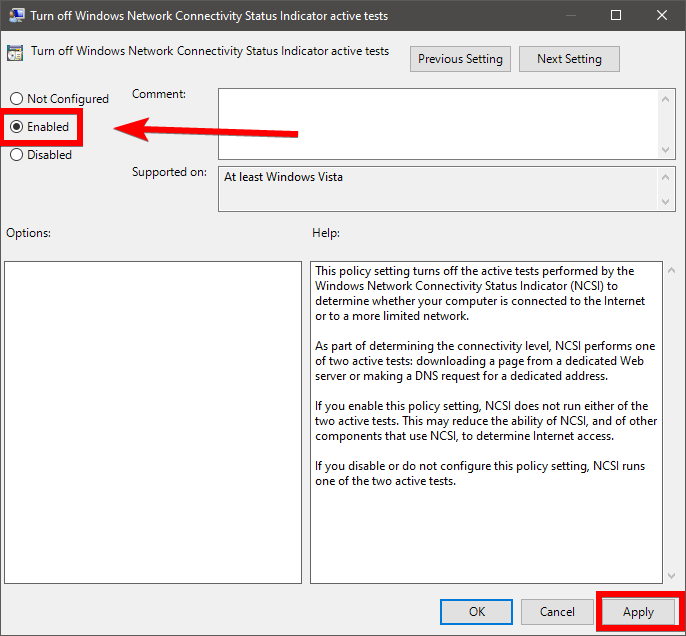Click the help paragraph 'If you enable this policy'

486,421
